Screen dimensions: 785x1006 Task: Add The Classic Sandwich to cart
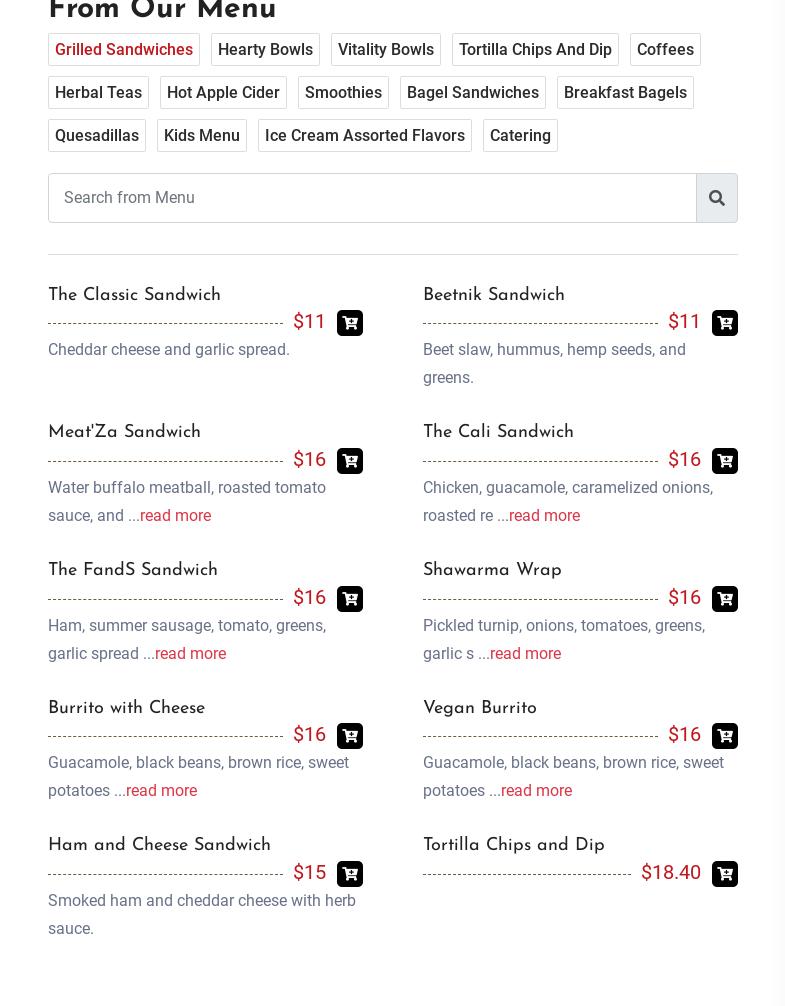(x=350, y=323)
